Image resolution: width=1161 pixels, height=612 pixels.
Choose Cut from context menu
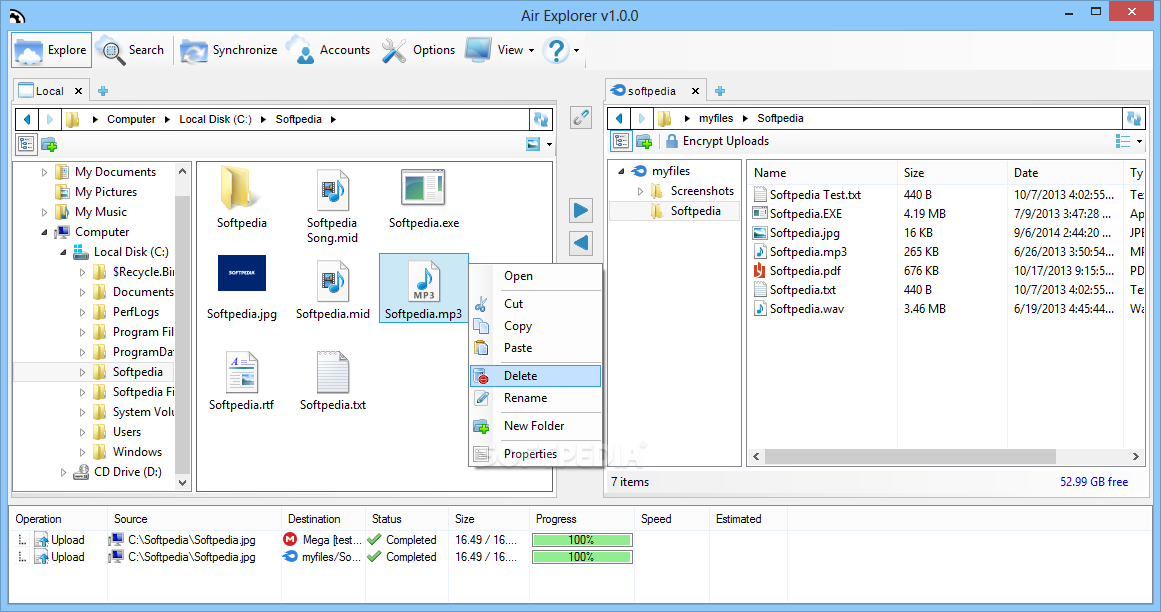click(535, 304)
